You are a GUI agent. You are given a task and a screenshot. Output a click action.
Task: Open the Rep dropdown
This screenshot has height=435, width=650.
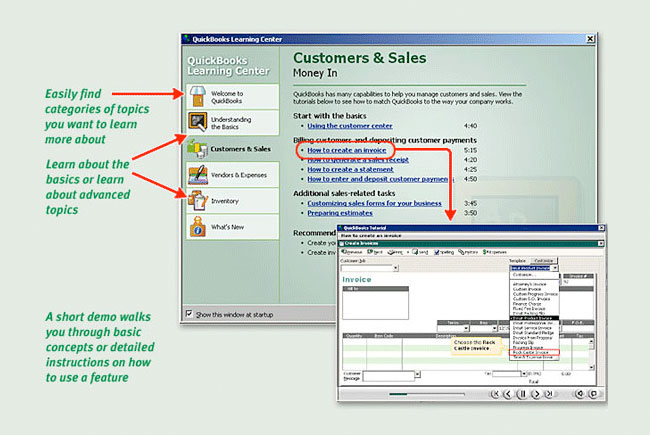(x=494, y=328)
